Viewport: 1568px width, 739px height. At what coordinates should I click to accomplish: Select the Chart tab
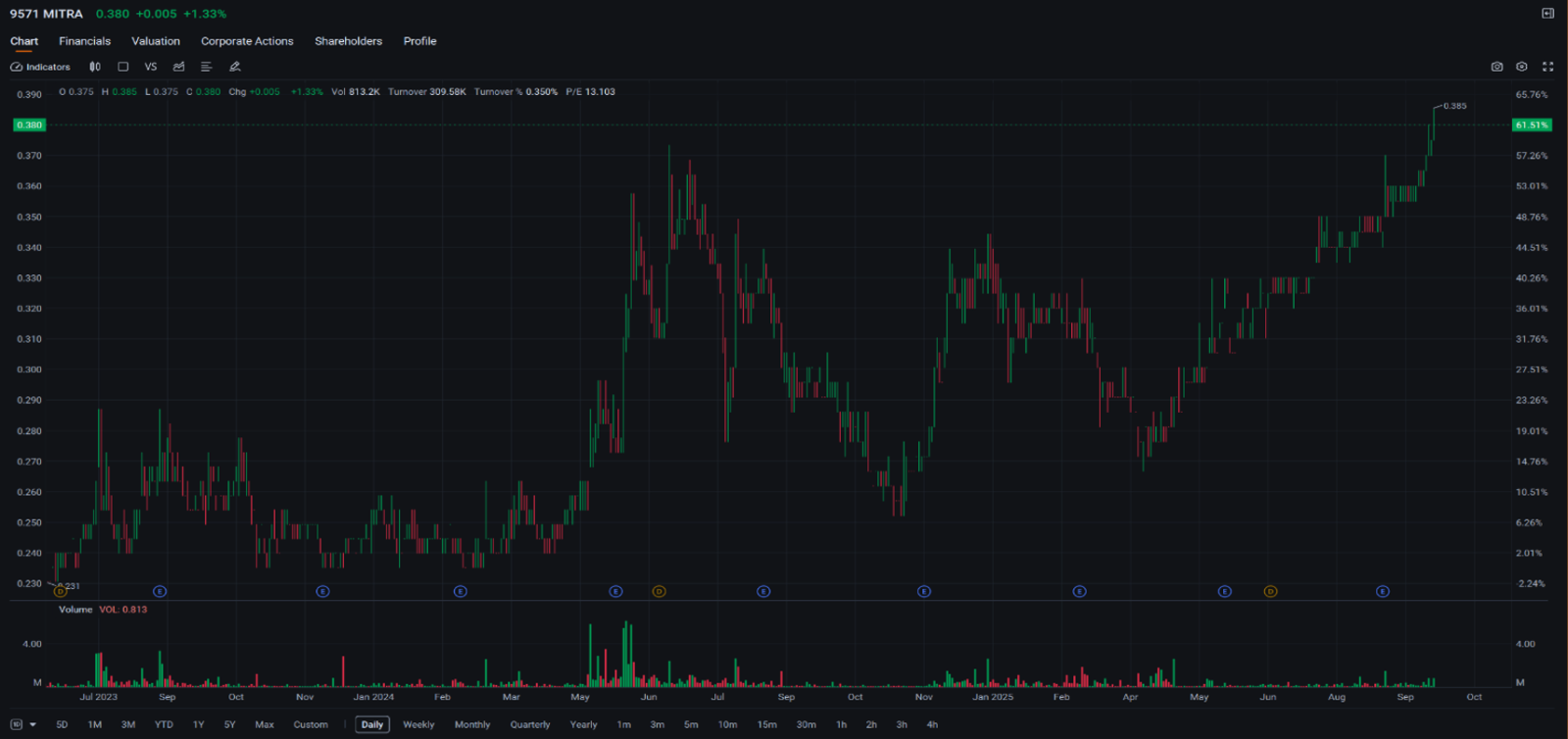pos(24,41)
